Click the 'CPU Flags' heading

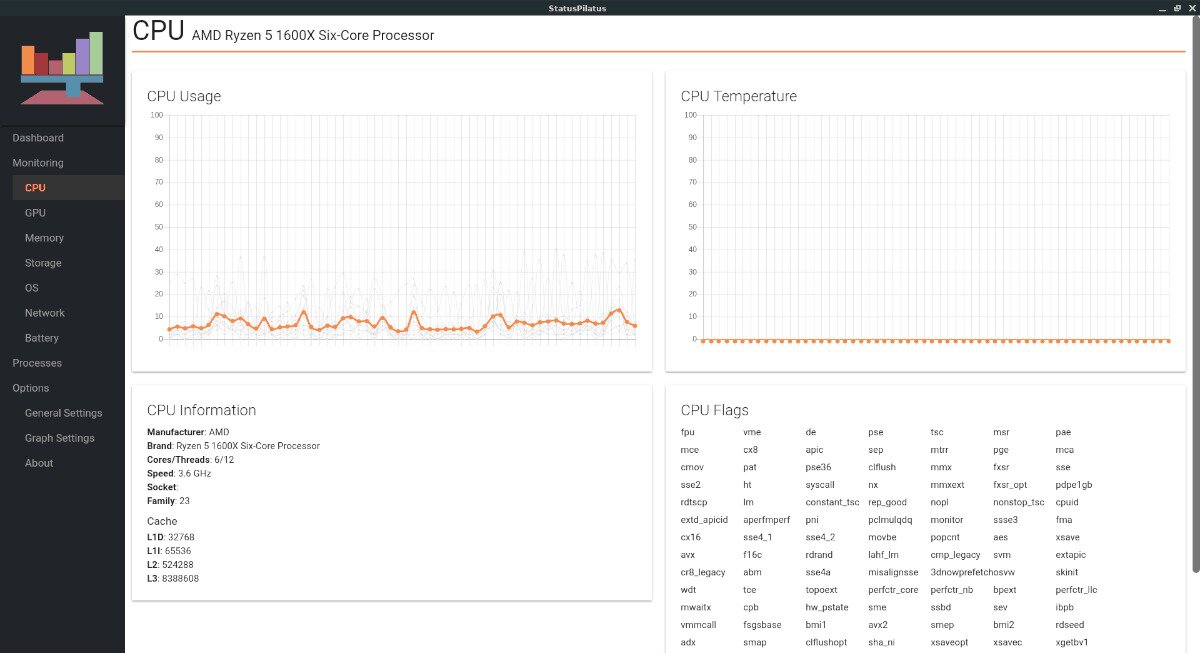(x=715, y=410)
